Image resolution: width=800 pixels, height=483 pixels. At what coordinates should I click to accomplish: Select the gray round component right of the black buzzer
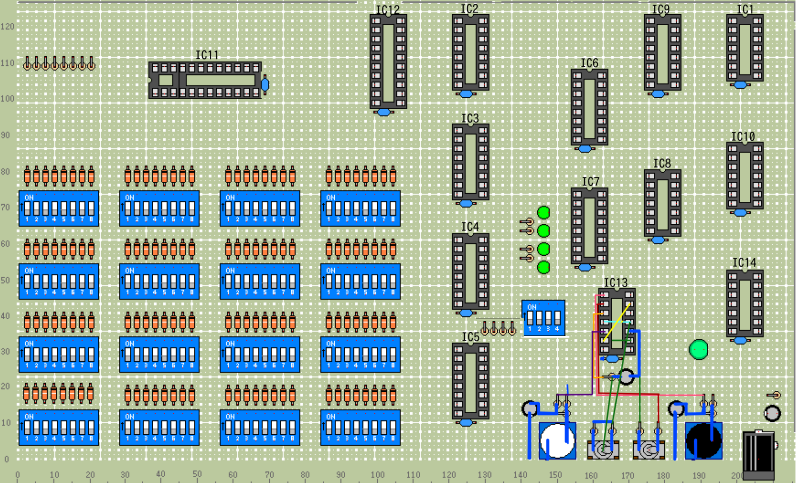tap(772, 413)
